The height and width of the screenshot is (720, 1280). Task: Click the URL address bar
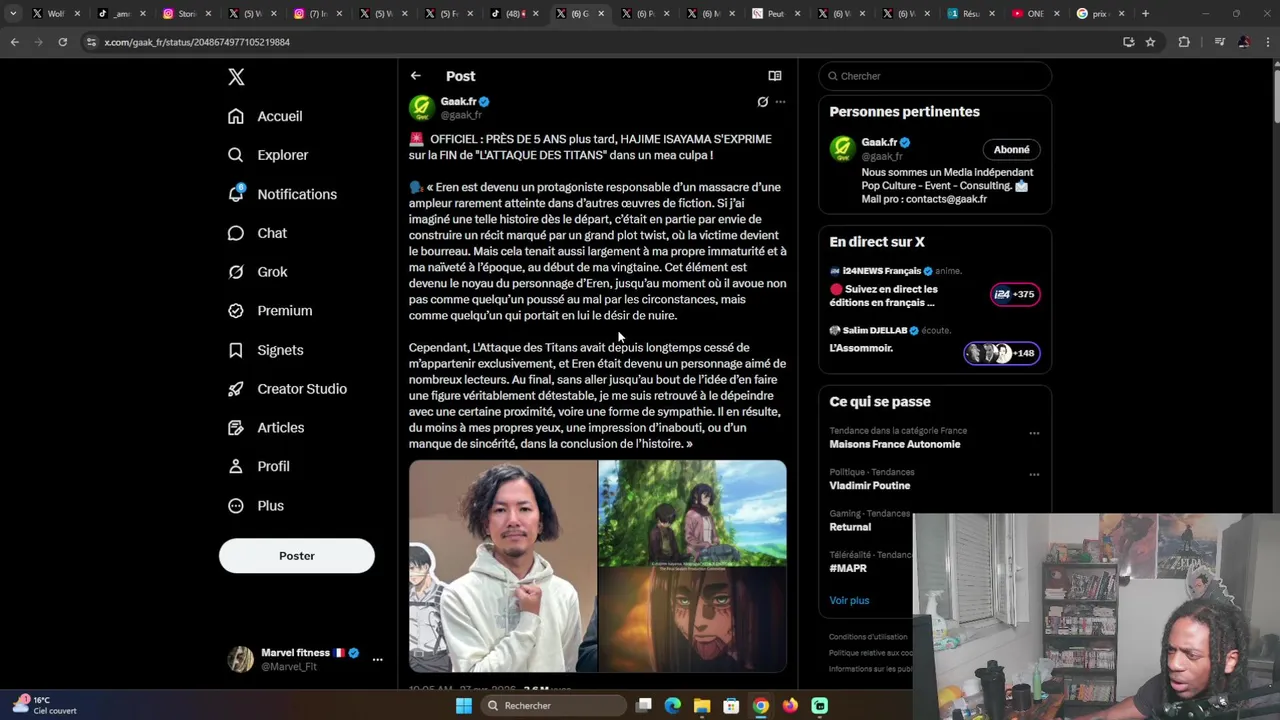pyautogui.click(x=600, y=42)
